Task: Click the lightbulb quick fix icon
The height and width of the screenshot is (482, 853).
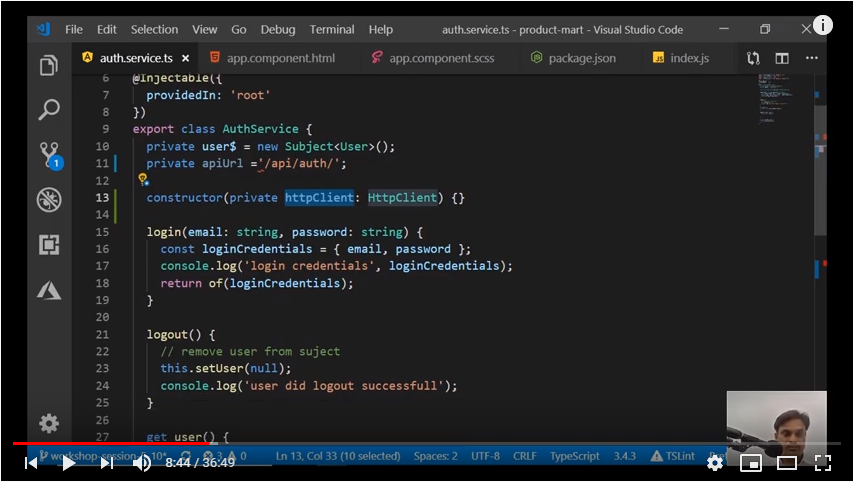Action: pos(142,180)
